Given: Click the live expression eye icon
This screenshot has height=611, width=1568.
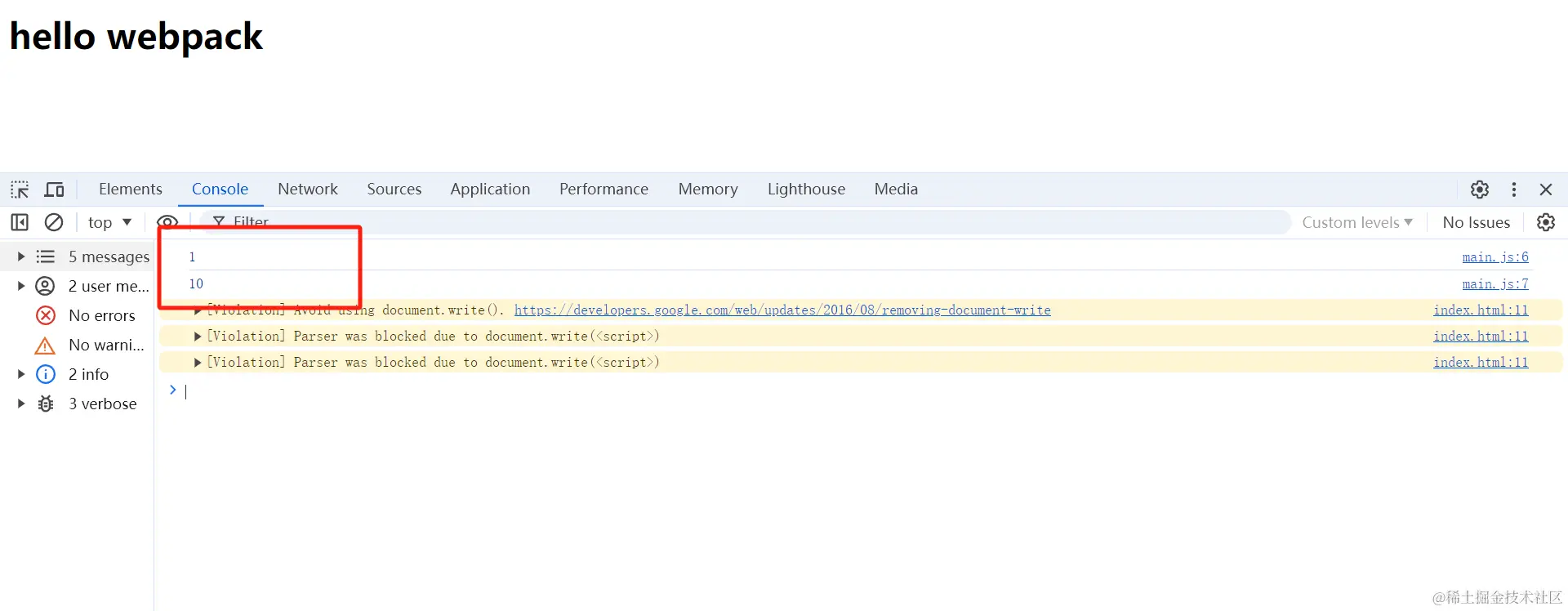Looking at the screenshot, I should click(x=167, y=221).
